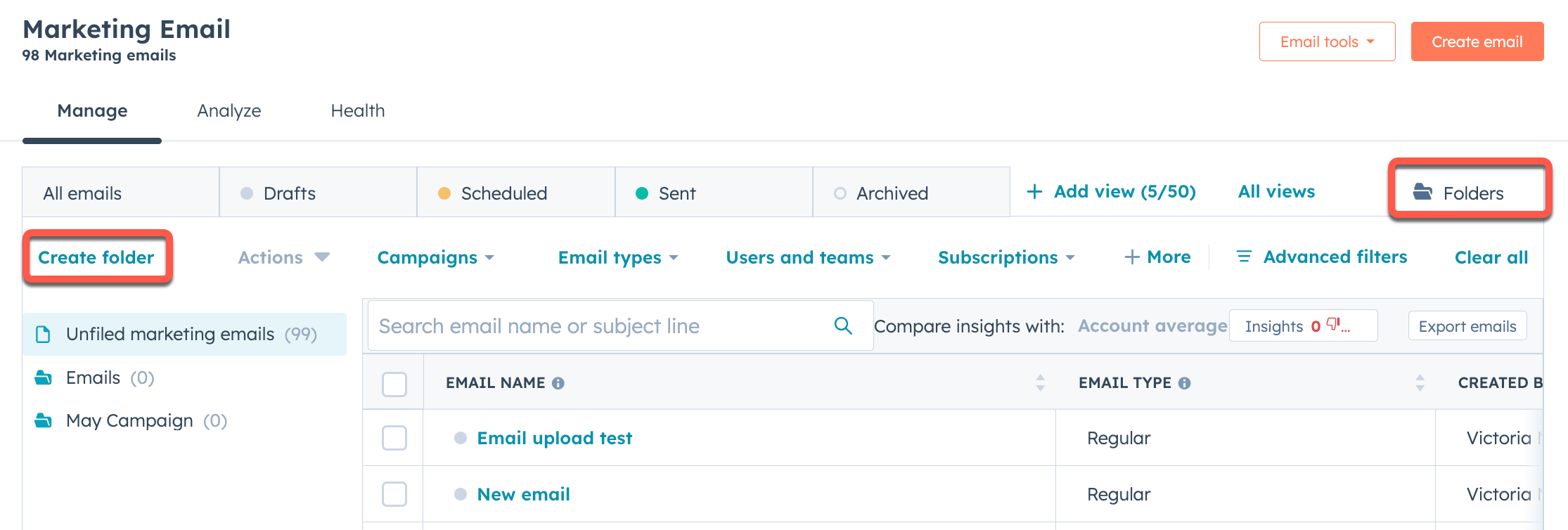The height and width of the screenshot is (530, 1568).
Task: Click the + More filters button
Action: click(1157, 257)
